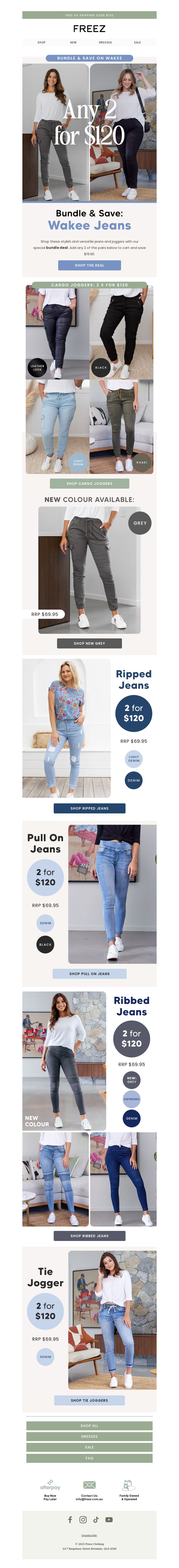The height and width of the screenshot is (1568, 179).
Task: Click the SHOP CARGO JOGGERS button
Action: 89,483
